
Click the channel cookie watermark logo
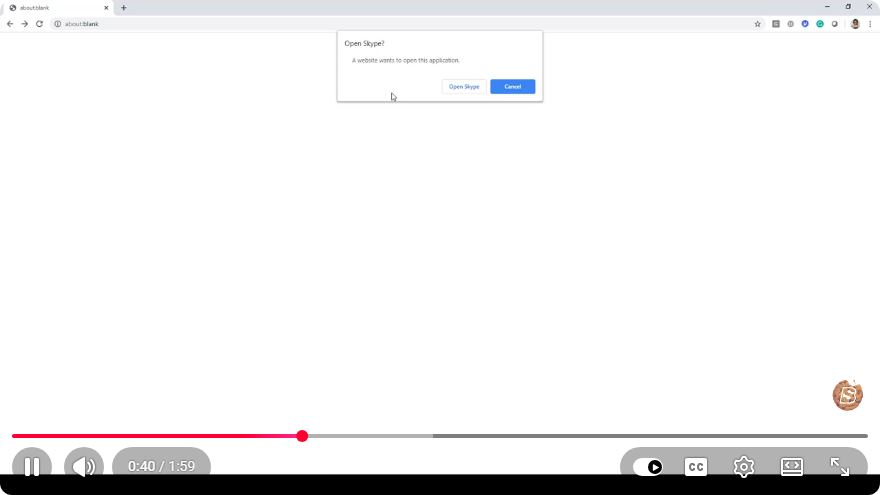(847, 395)
